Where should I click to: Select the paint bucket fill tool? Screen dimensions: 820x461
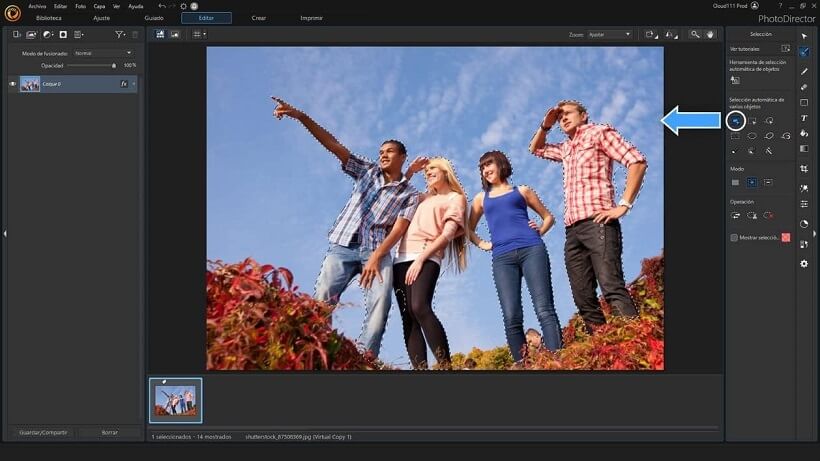804,134
